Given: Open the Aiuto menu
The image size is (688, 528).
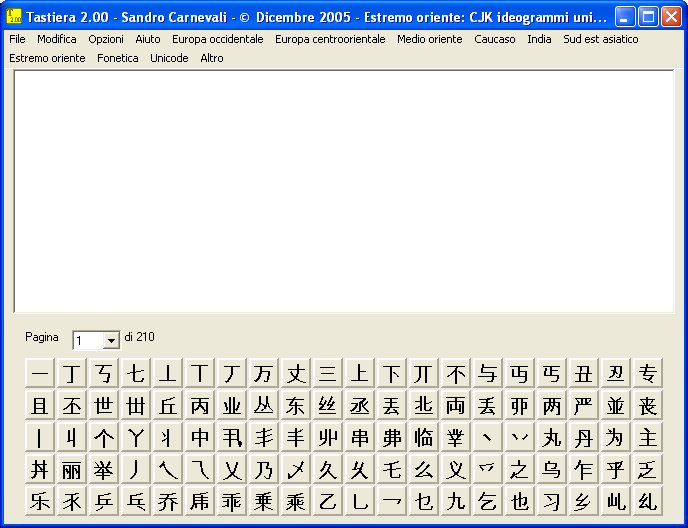Looking at the screenshot, I should 148,39.
